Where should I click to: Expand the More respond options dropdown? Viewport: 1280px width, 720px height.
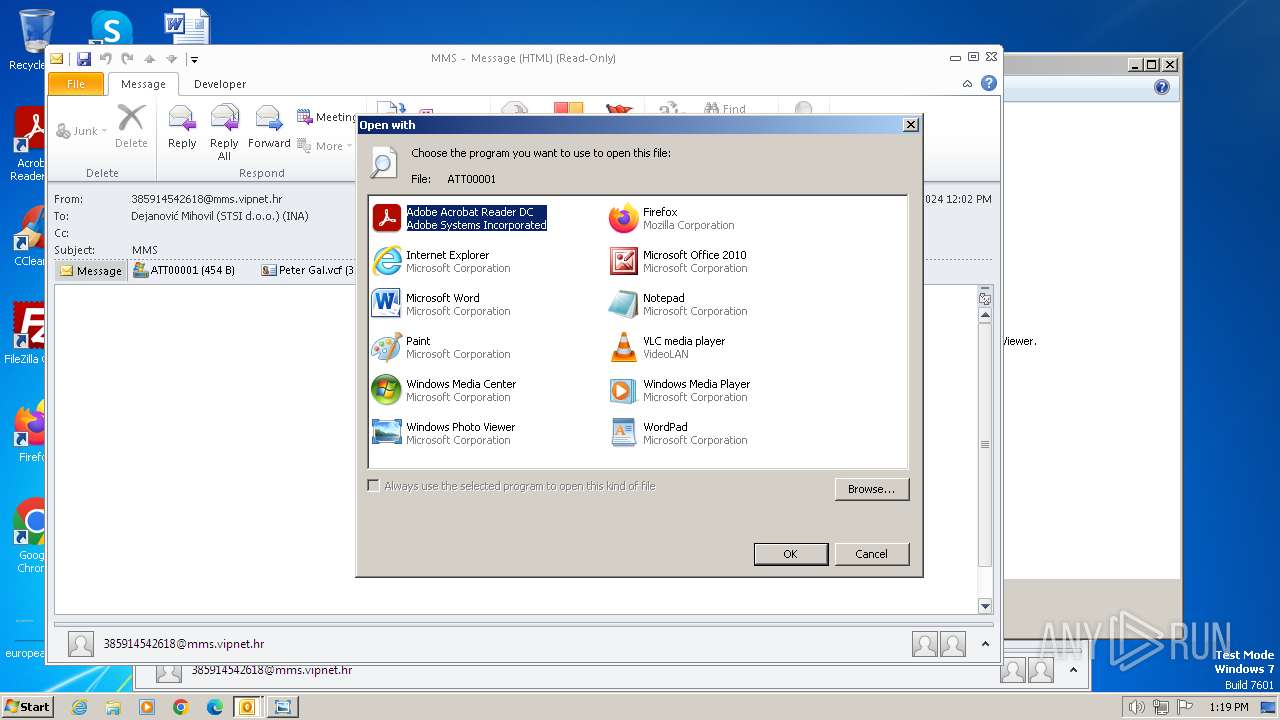click(x=324, y=146)
